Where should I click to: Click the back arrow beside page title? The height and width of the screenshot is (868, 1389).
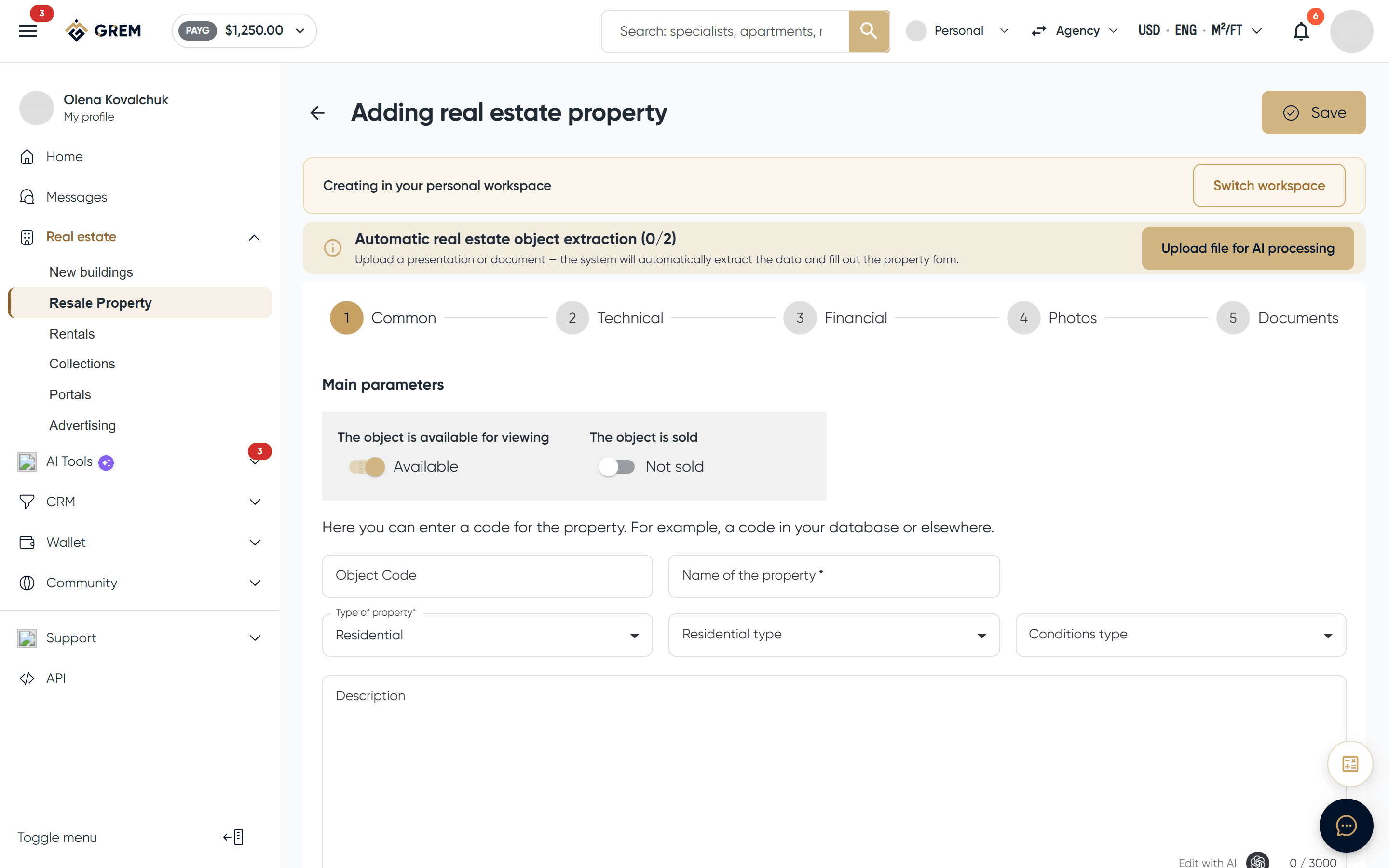click(x=317, y=112)
